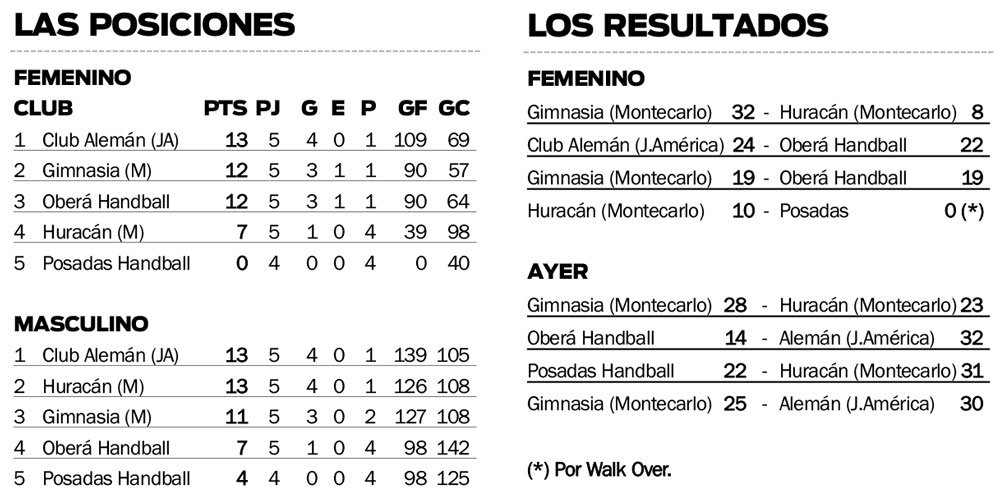Select Posadas Handball in the AYER results
Image resolution: width=1000 pixels, height=496 pixels.
coord(600,371)
